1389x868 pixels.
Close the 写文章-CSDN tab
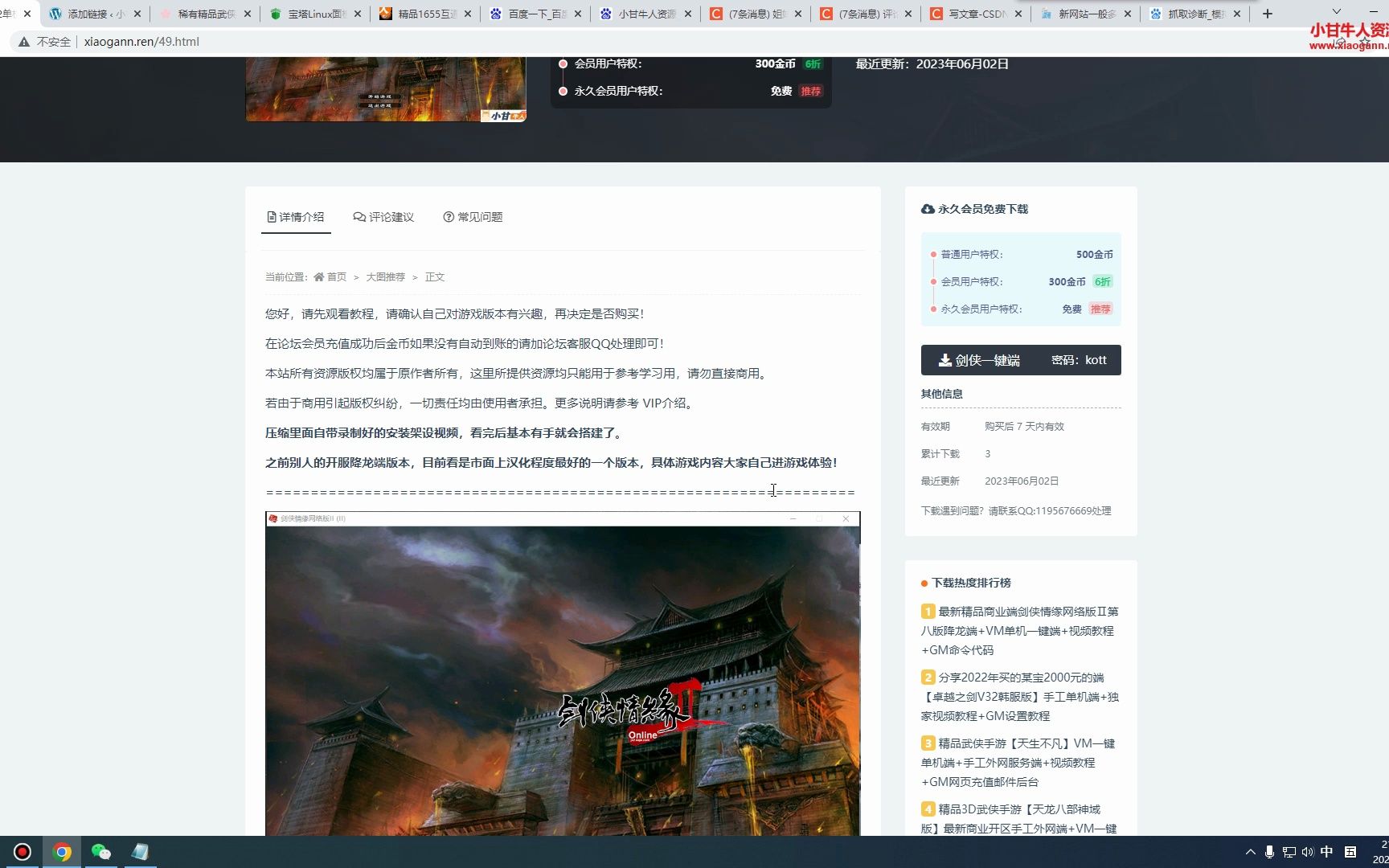[x=1018, y=14]
